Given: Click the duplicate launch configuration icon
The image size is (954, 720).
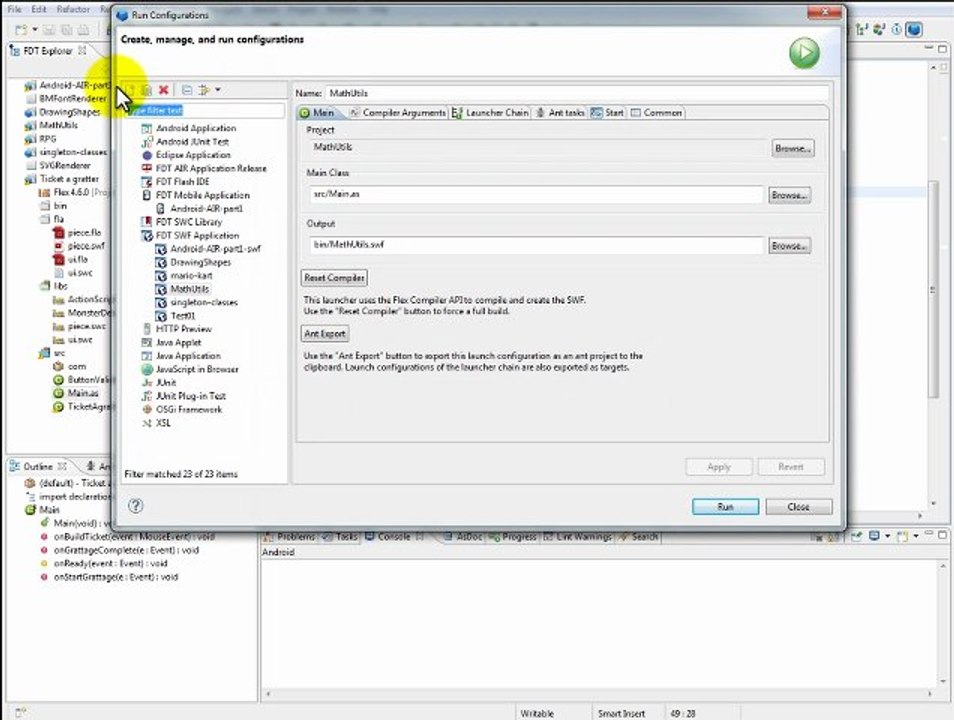Looking at the screenshot, I should click(147, 90).
